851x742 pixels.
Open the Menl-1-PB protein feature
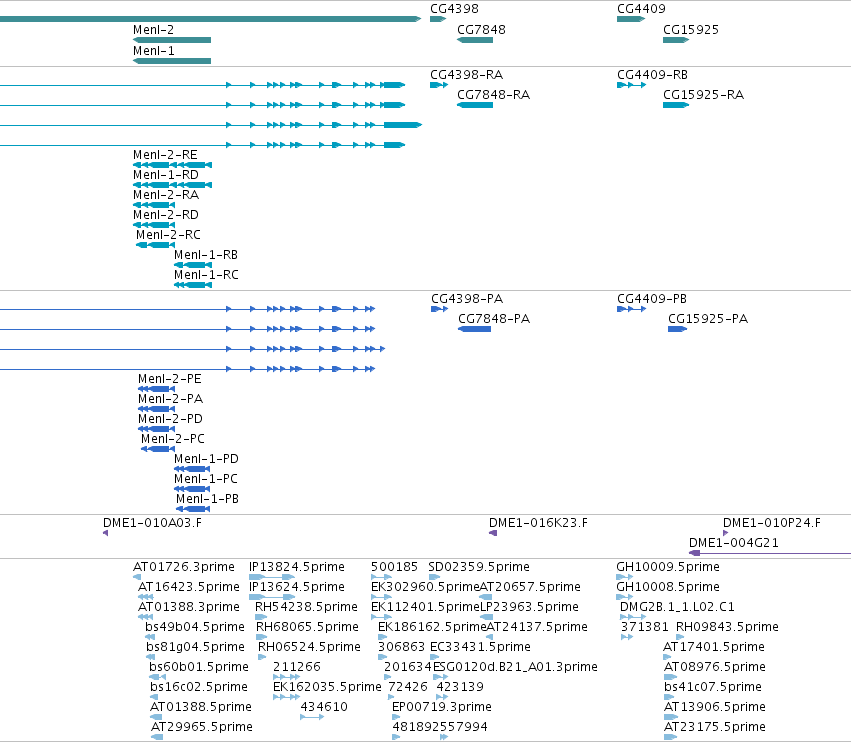[x=193, y=509]
